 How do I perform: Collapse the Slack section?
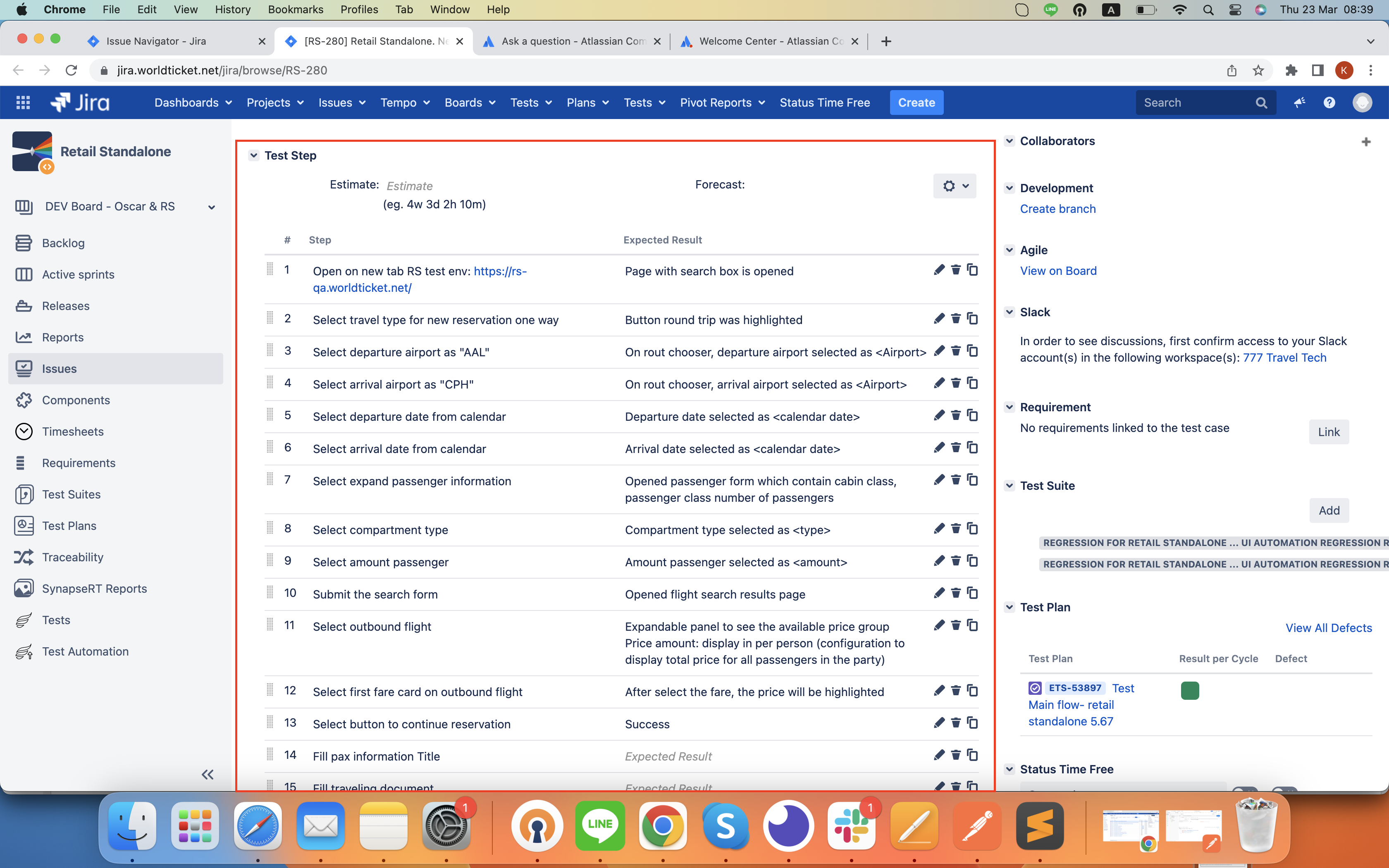pos(1010,312)
